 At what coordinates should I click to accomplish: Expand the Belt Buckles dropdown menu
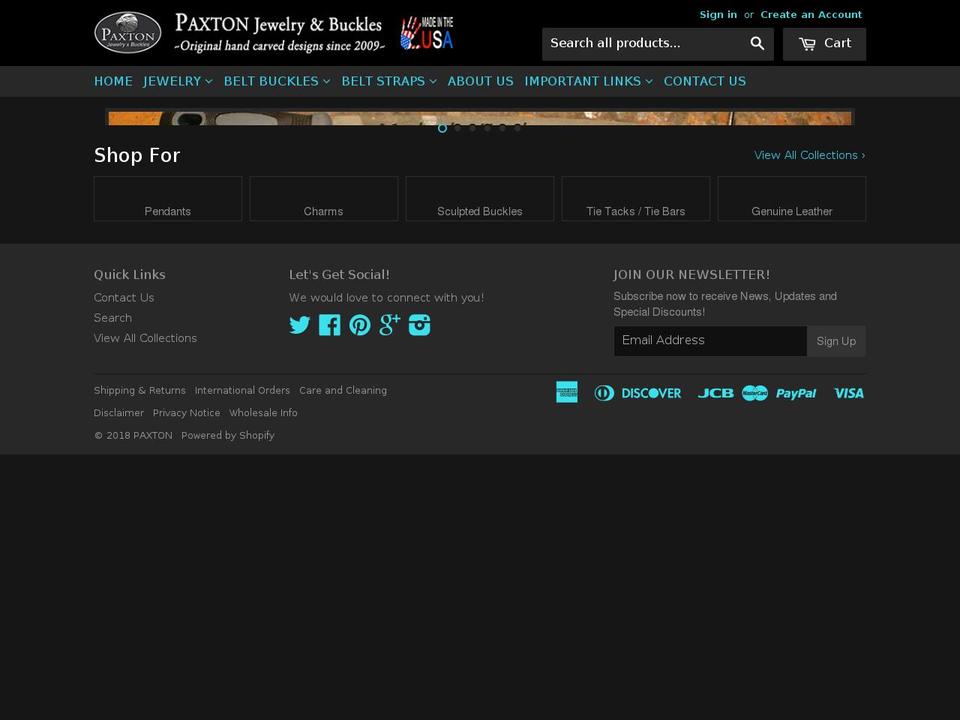click(277, 81)
